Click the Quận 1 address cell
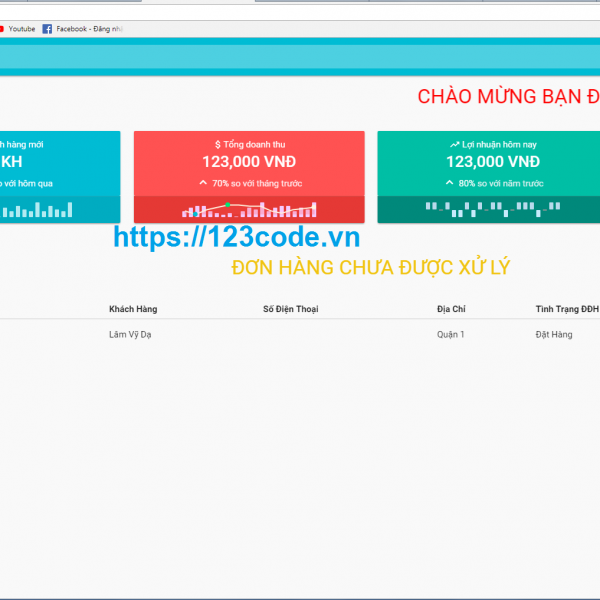Image resolution: width=600 pixels, height=600 pixels. [451, 335]
